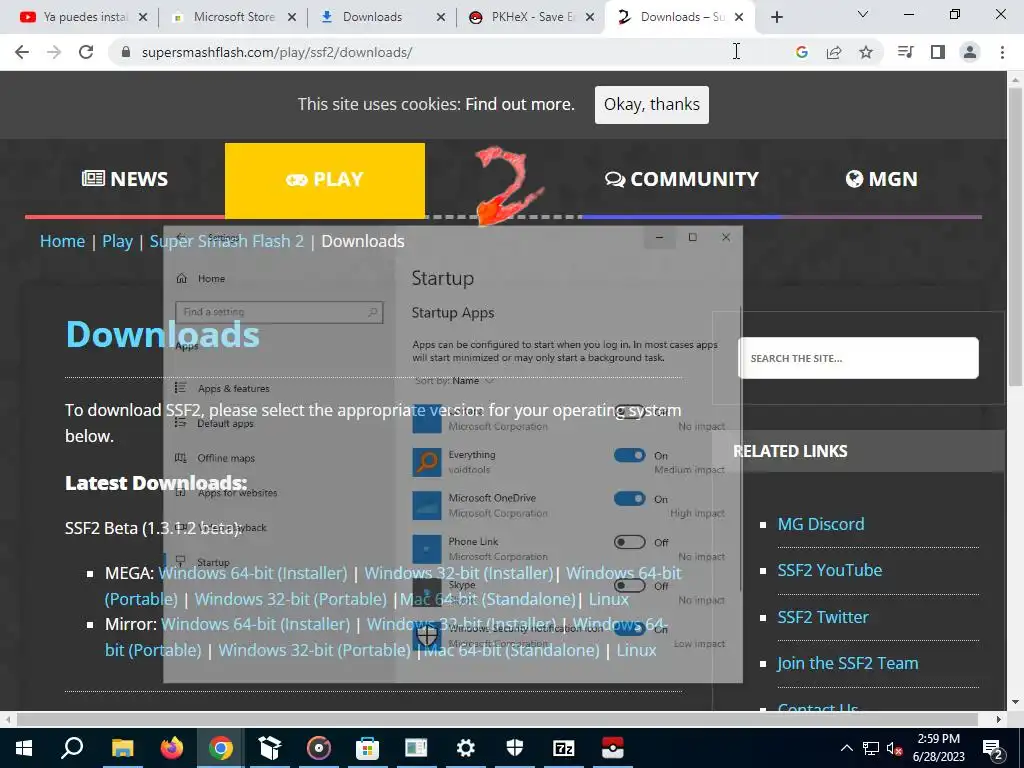Click the page's horizontal scrollbar
Screen dimensions: 1024x768
(x=496, y=719)
